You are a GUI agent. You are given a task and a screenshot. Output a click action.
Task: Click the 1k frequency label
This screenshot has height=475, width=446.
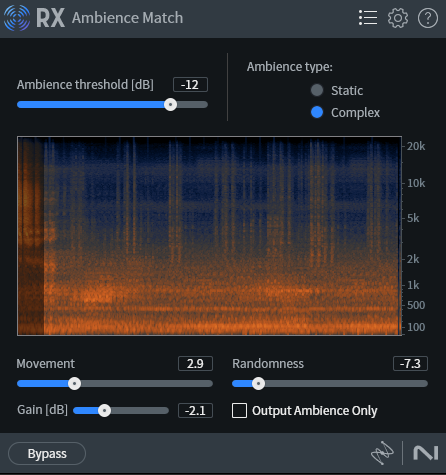[x=413, y=285]
